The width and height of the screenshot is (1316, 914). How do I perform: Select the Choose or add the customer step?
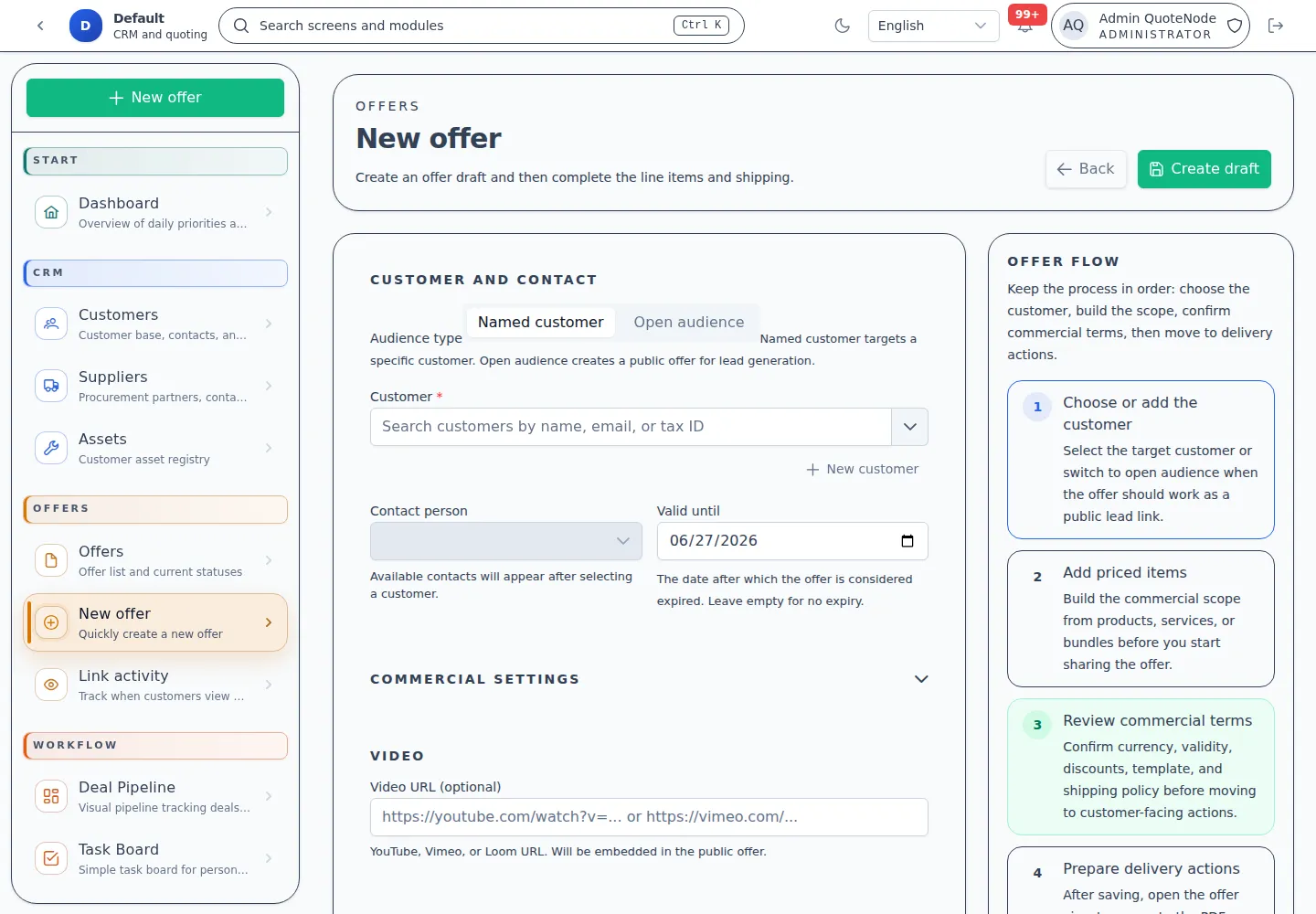1141,460
